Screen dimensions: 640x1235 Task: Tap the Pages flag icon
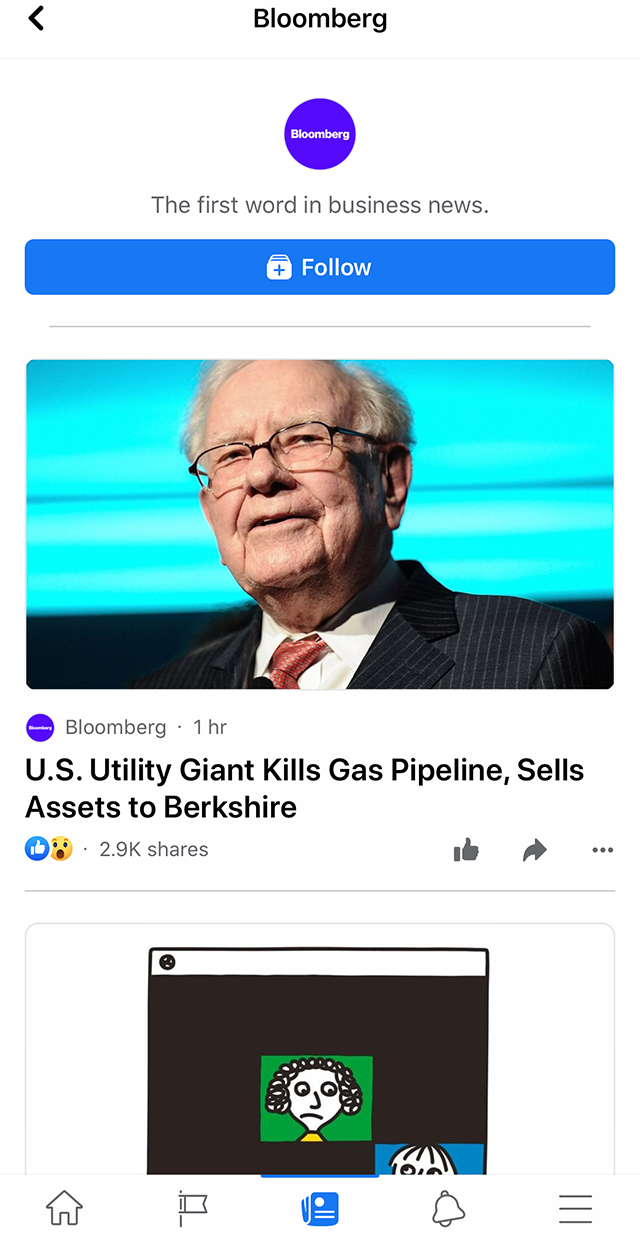pyautogui.click(x=192, y=1207)
